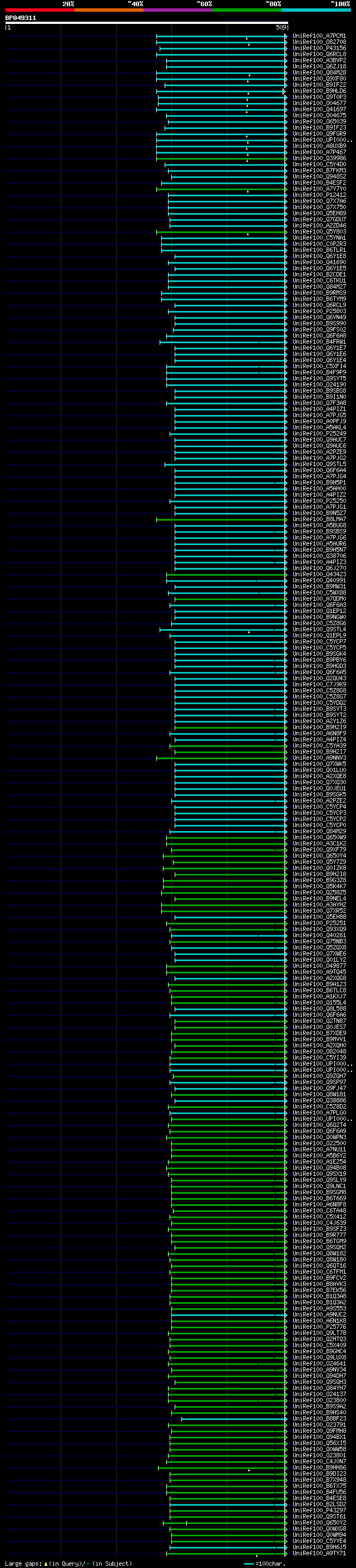Click the green alignment bar of UniRef100_Q39986
356x1568 pixels.
pyautogui.click(x=221, y=159)
